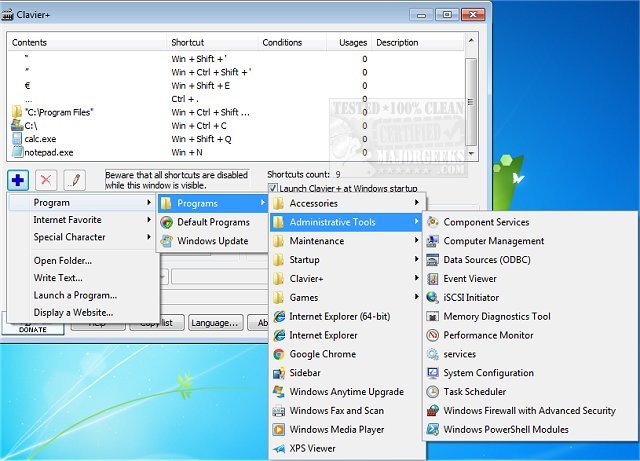The height and width of the screenshot is (461, 640).
Task: Pick Performance Monitor
Action: tap(530, 335)
